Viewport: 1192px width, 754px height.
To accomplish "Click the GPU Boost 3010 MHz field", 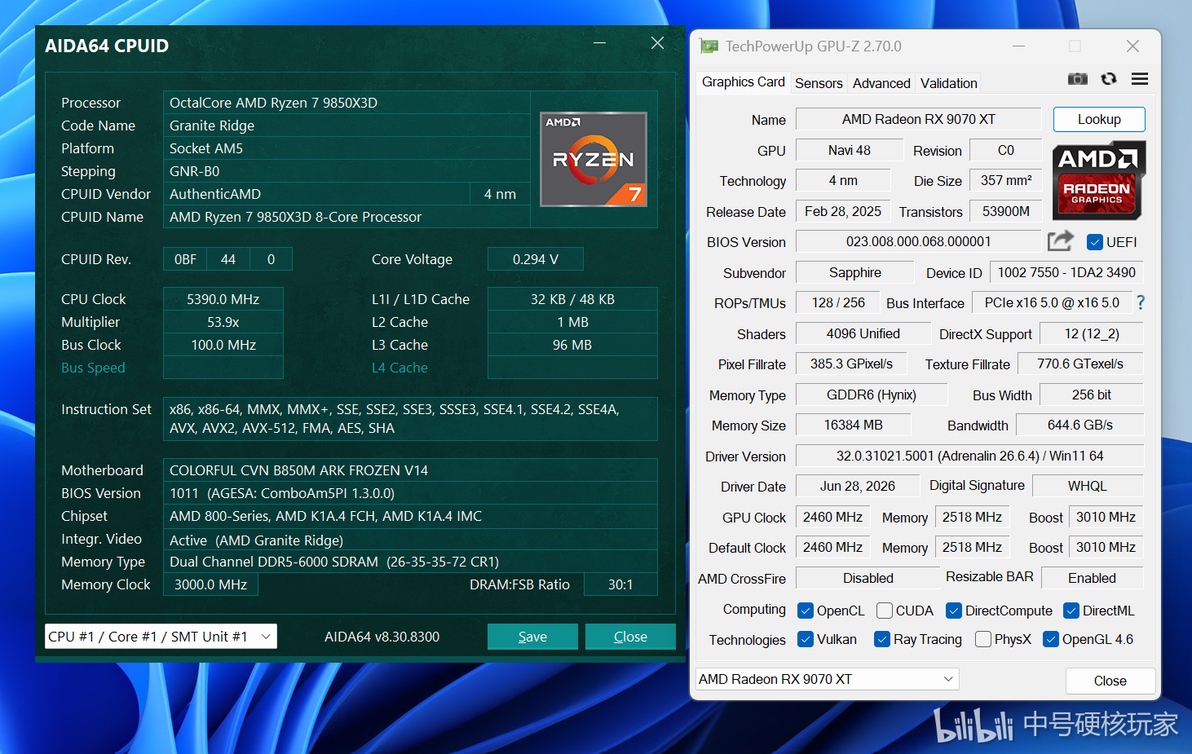I will coord(1105,517).
